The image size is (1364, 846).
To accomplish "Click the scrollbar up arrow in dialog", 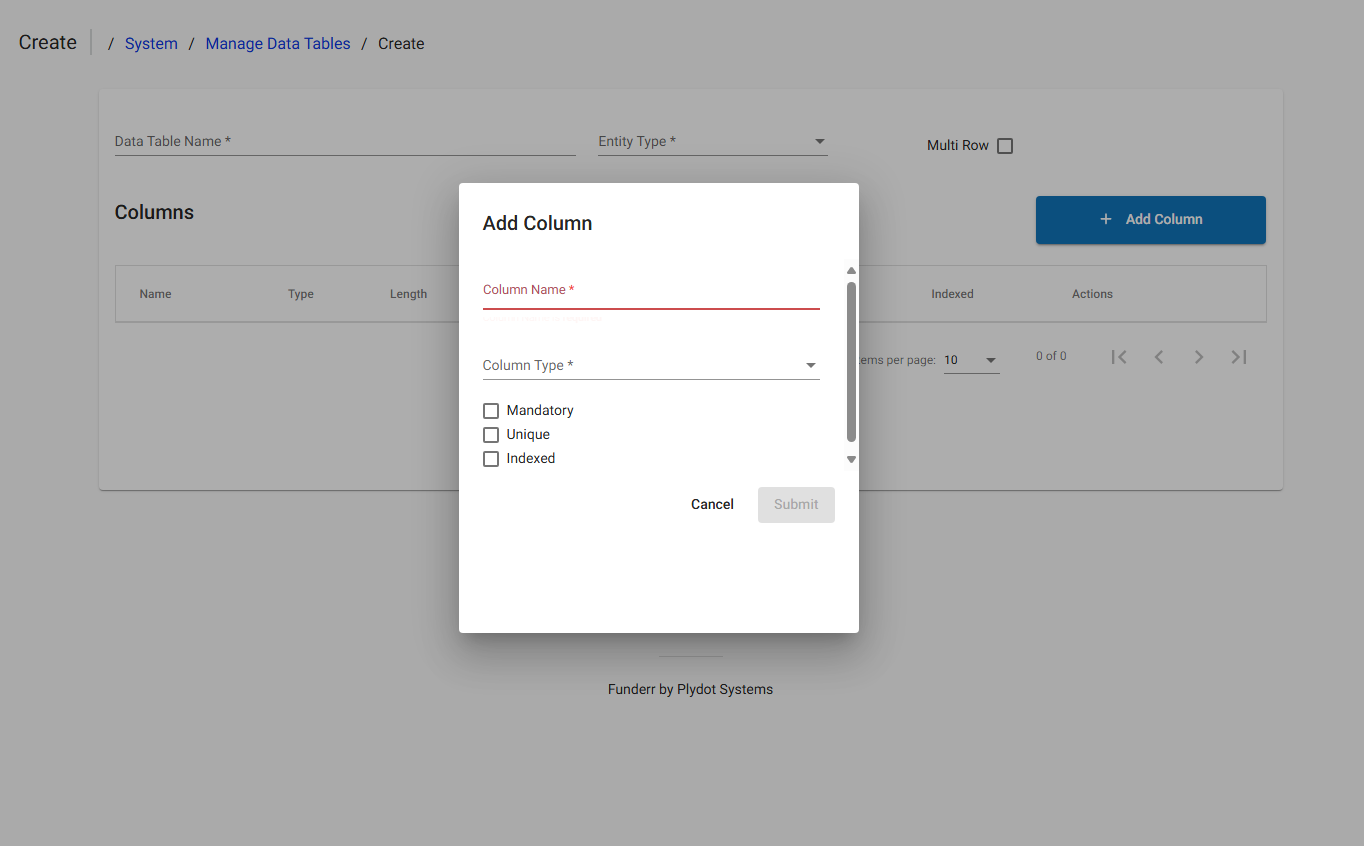I will (851, 270).
